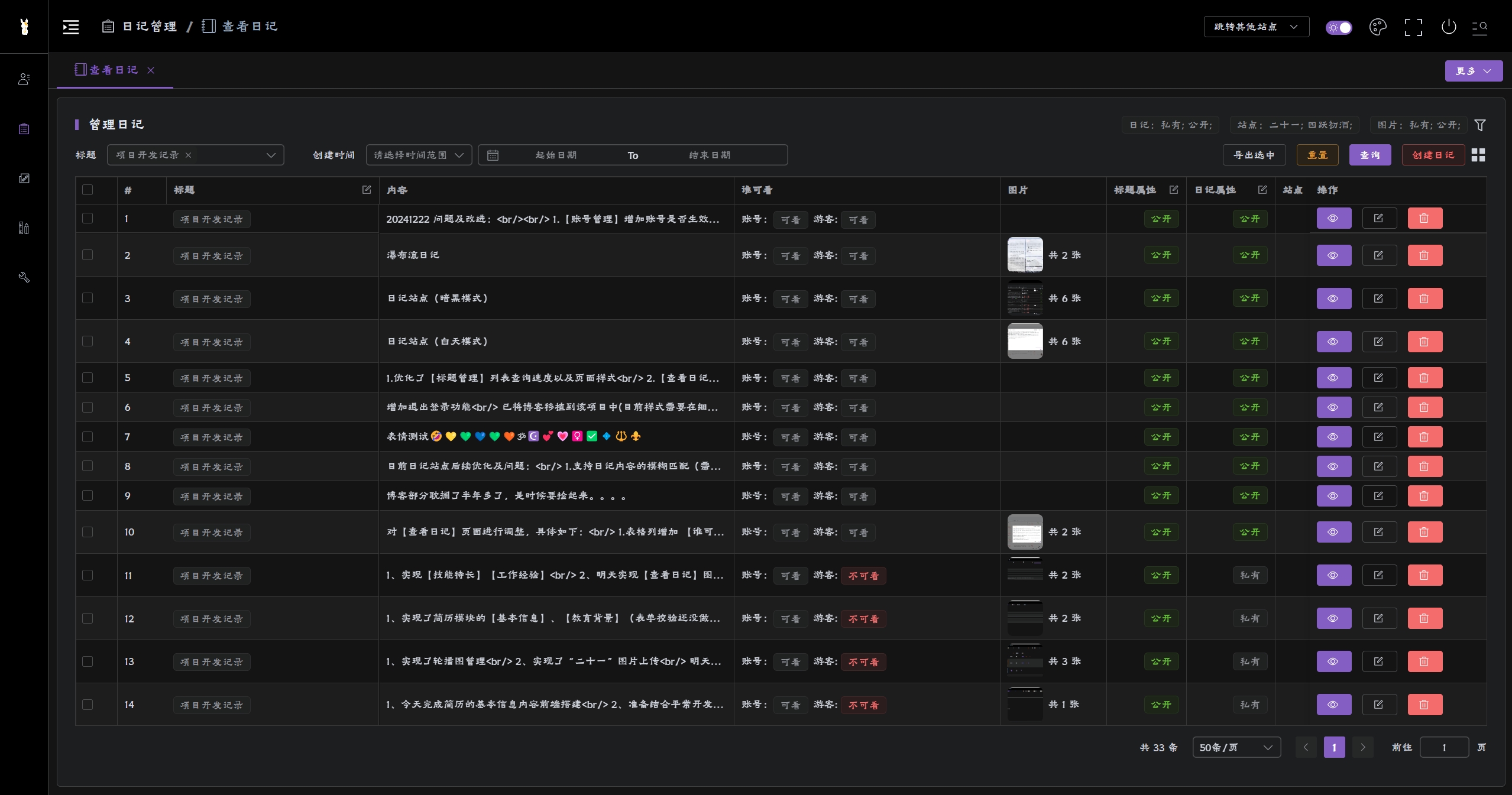Check the select-all header checkbox
The height and width of the screenshot is (795, 1512).
[x=88, y=190]
